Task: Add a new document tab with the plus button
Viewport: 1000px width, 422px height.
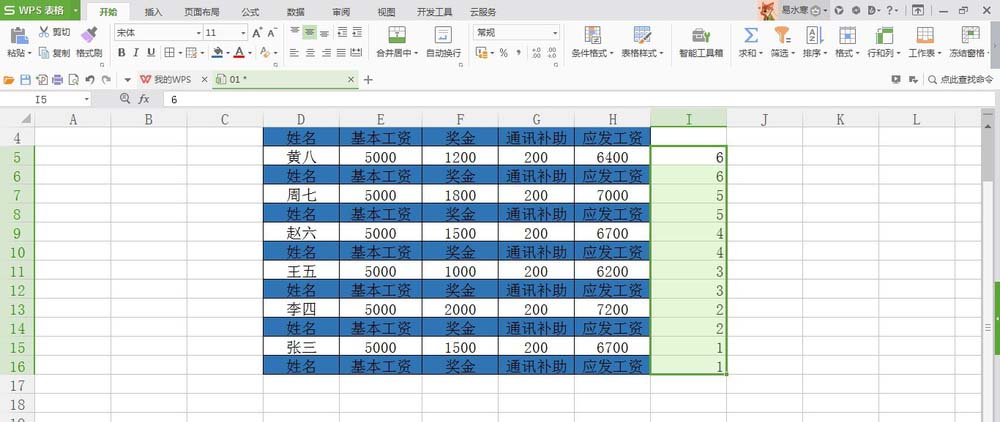Action: coord(368,80)
